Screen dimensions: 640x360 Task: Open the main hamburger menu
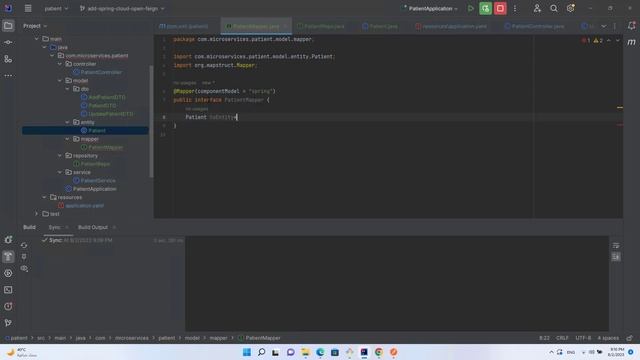click(28, 8)
